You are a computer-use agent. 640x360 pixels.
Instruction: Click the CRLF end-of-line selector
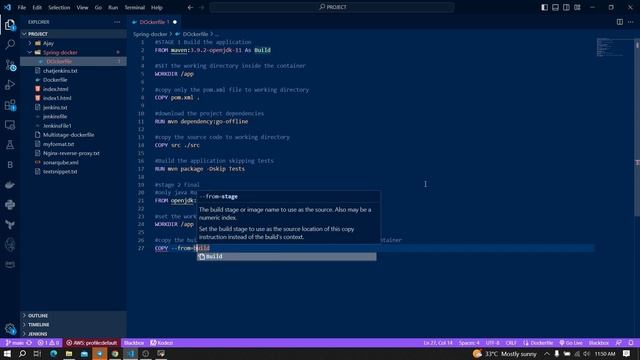511,343
